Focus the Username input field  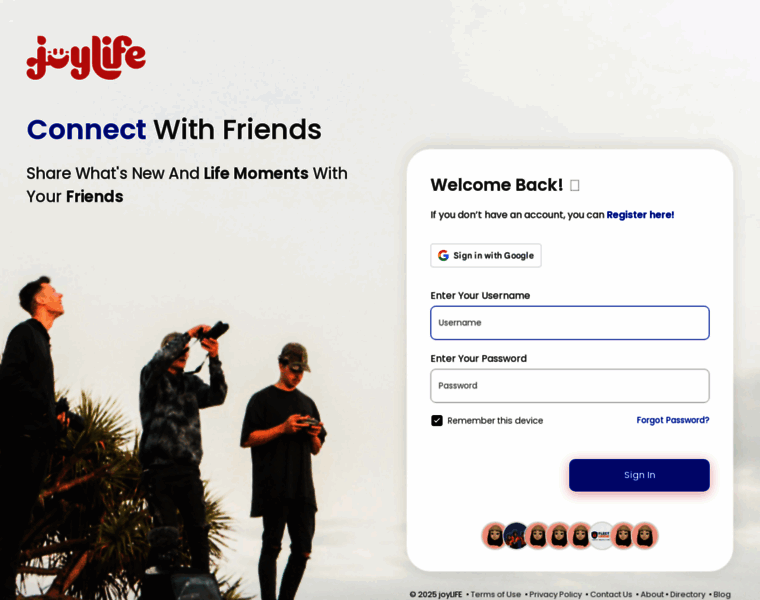570,323
